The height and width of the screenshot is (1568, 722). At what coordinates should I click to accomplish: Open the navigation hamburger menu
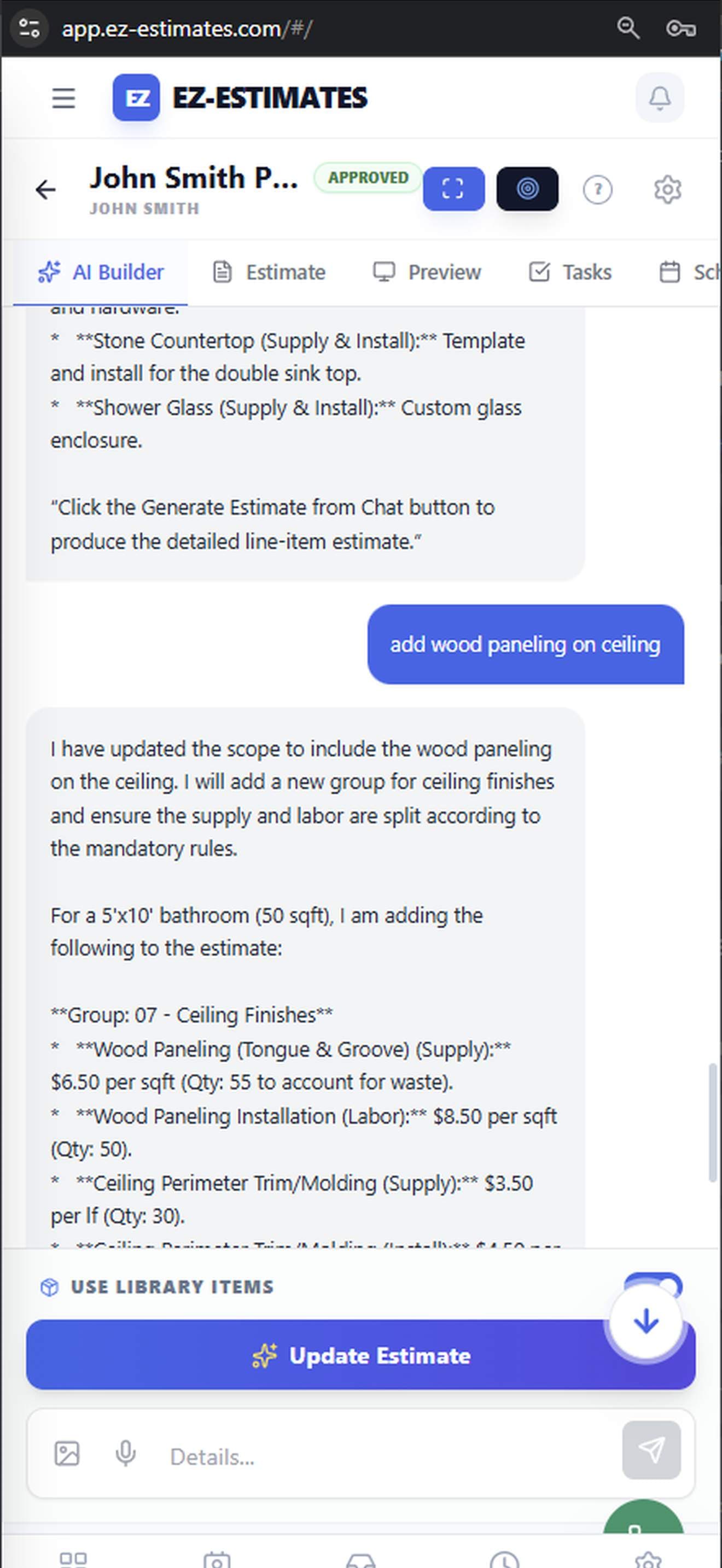pos(63,98)
